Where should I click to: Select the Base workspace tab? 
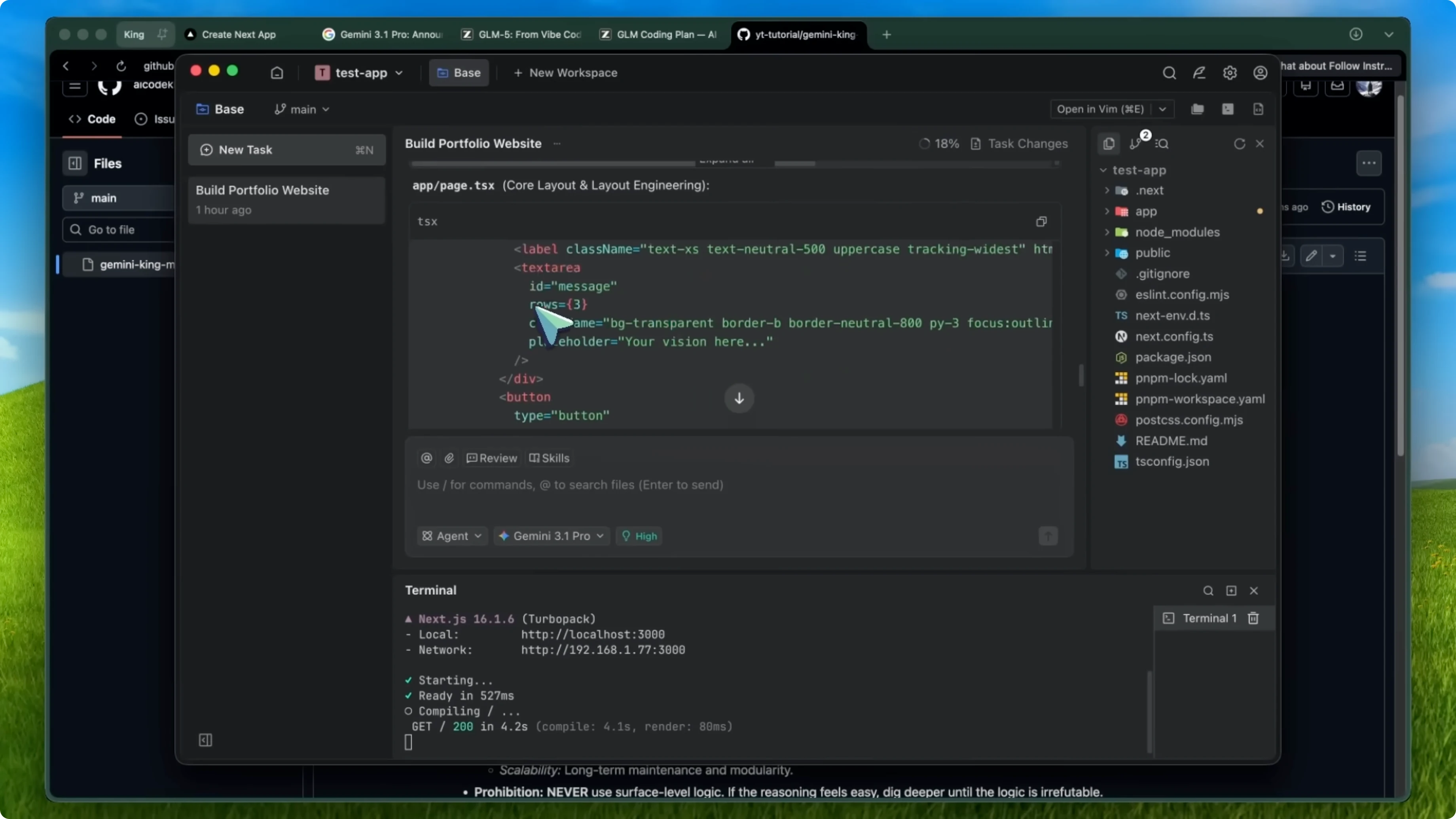[x=459, y=72]
